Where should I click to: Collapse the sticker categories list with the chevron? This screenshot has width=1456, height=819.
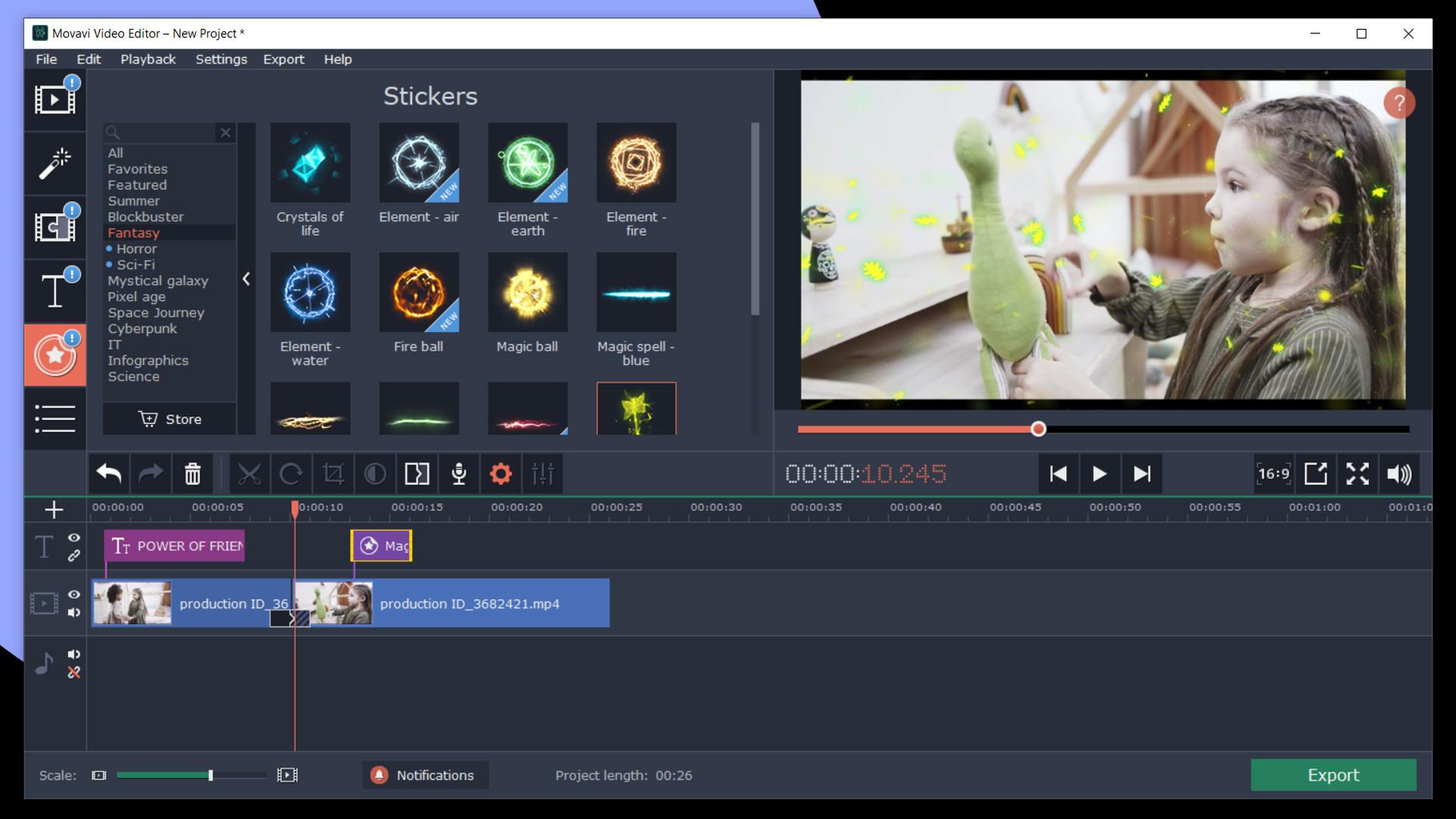point(246,279)
